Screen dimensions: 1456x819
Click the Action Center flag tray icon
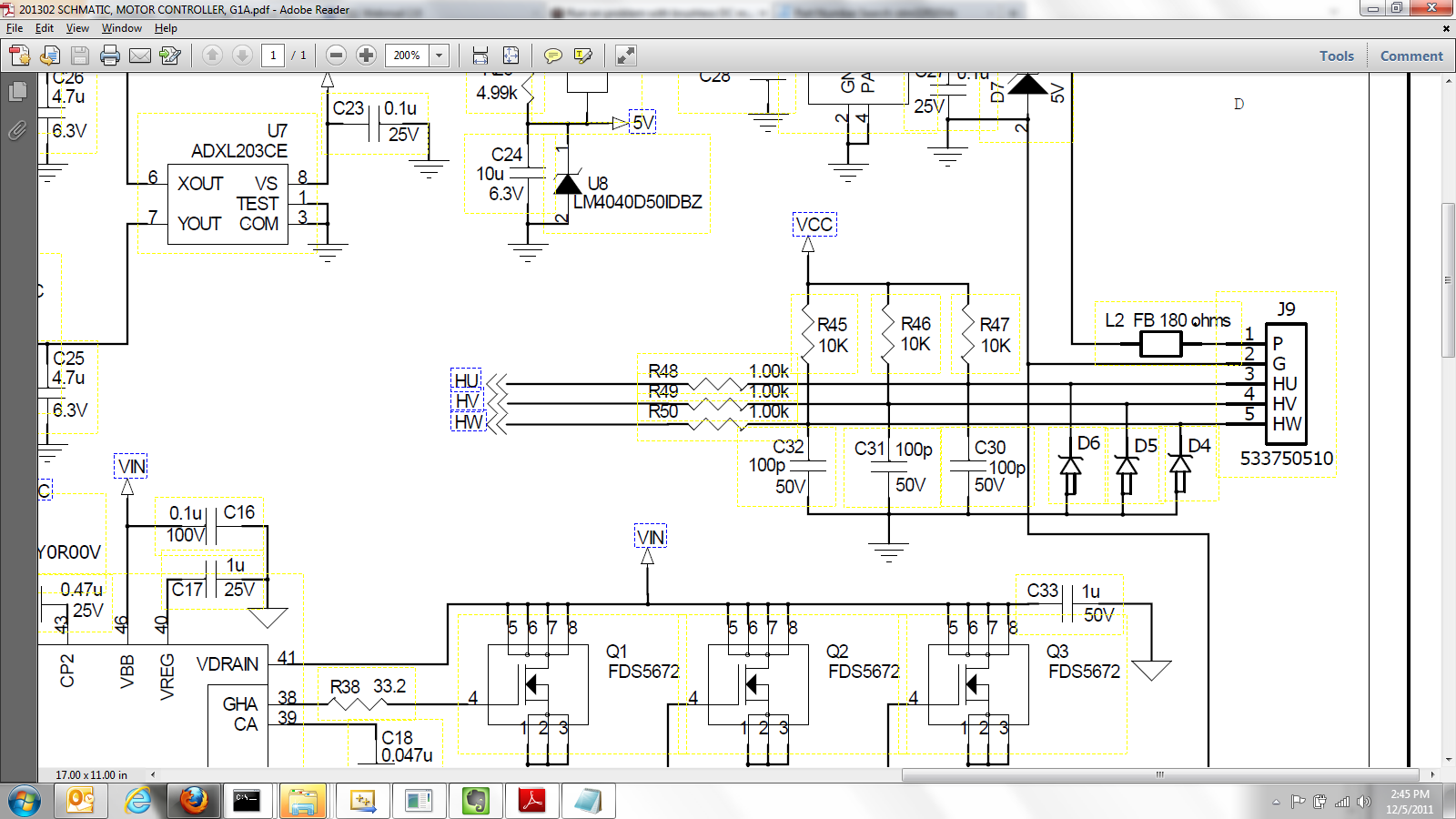[x=1298, y=802]
